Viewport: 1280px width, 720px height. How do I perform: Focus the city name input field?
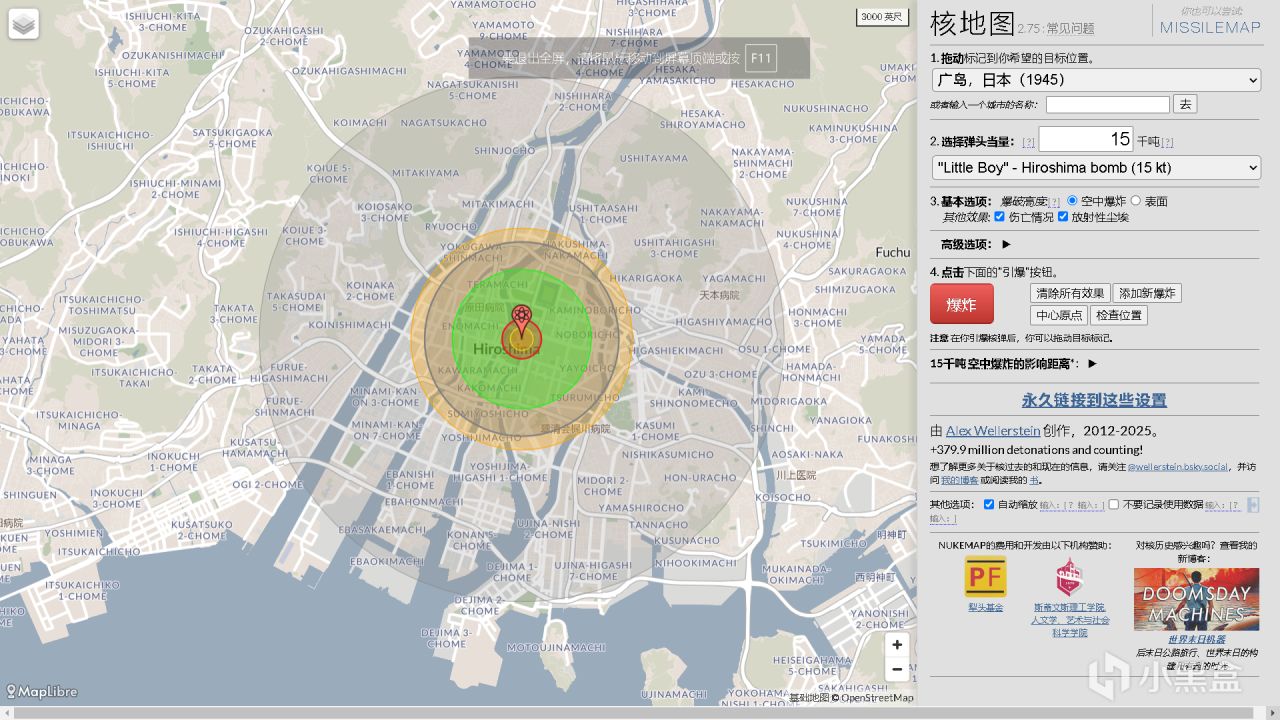coord(1108,104)
